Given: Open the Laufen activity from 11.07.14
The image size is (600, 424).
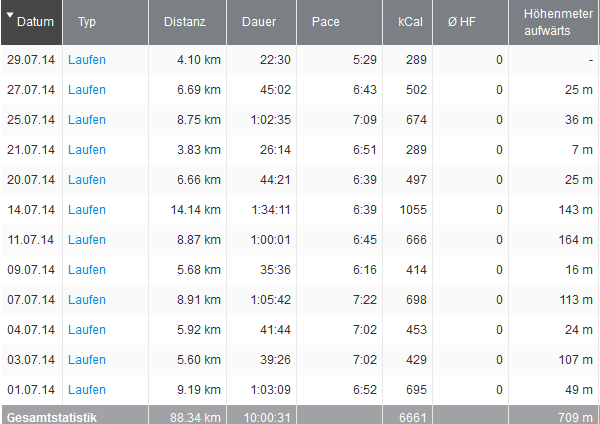Looking at the screenshot, I should tap(87, 240).
